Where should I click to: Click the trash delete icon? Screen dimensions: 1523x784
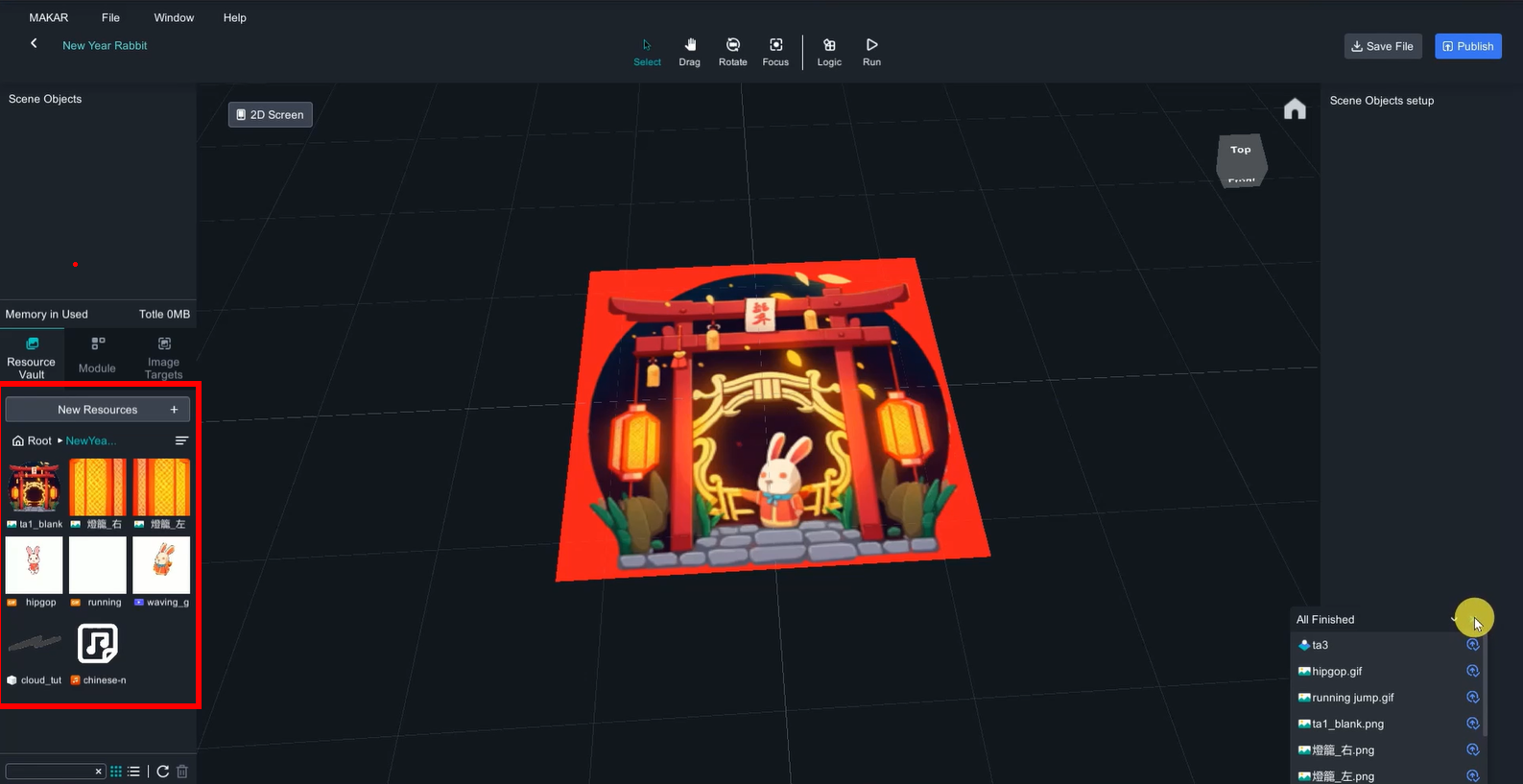[182, 772]
